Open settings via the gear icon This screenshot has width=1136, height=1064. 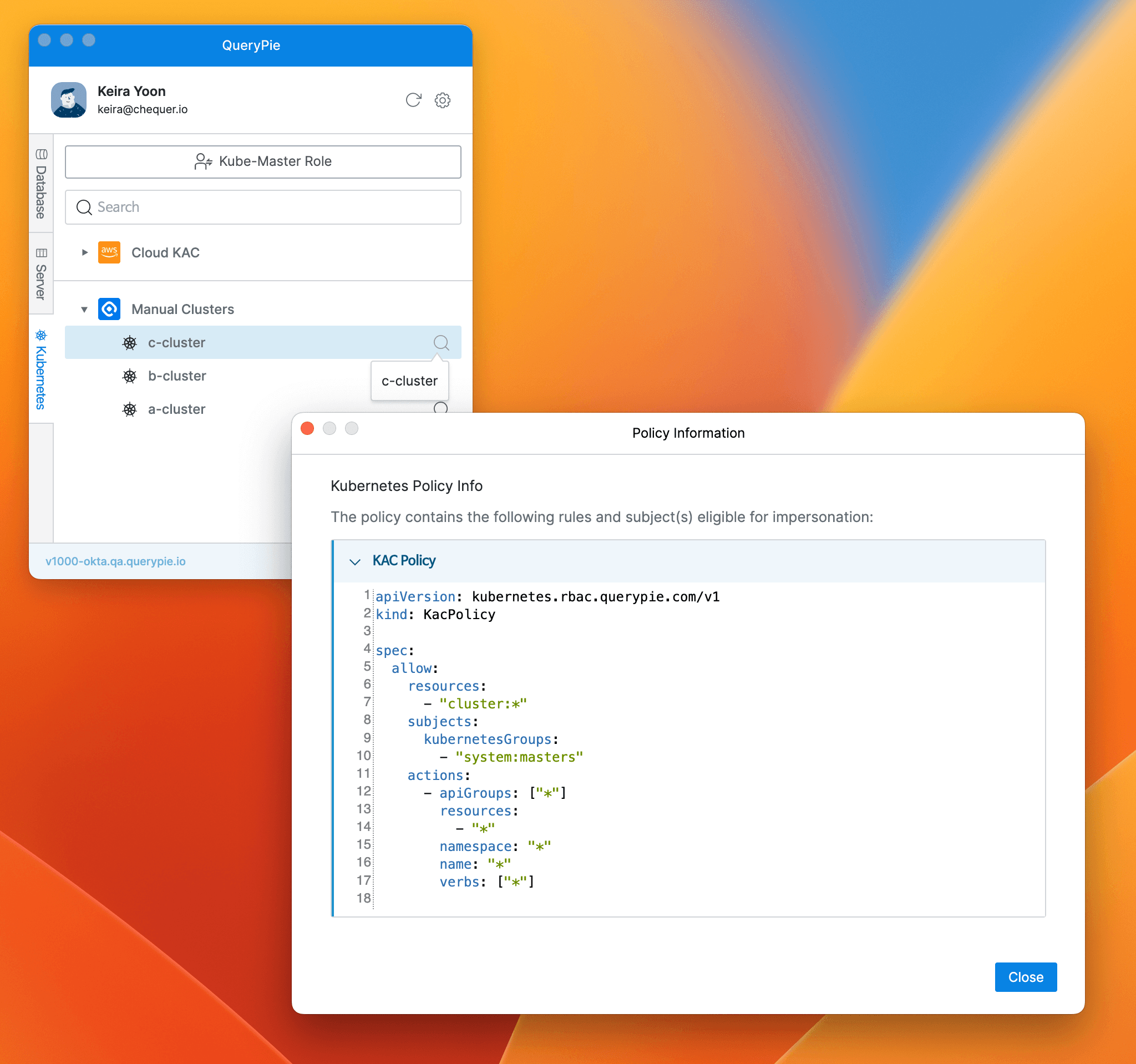tap(442, 100)
